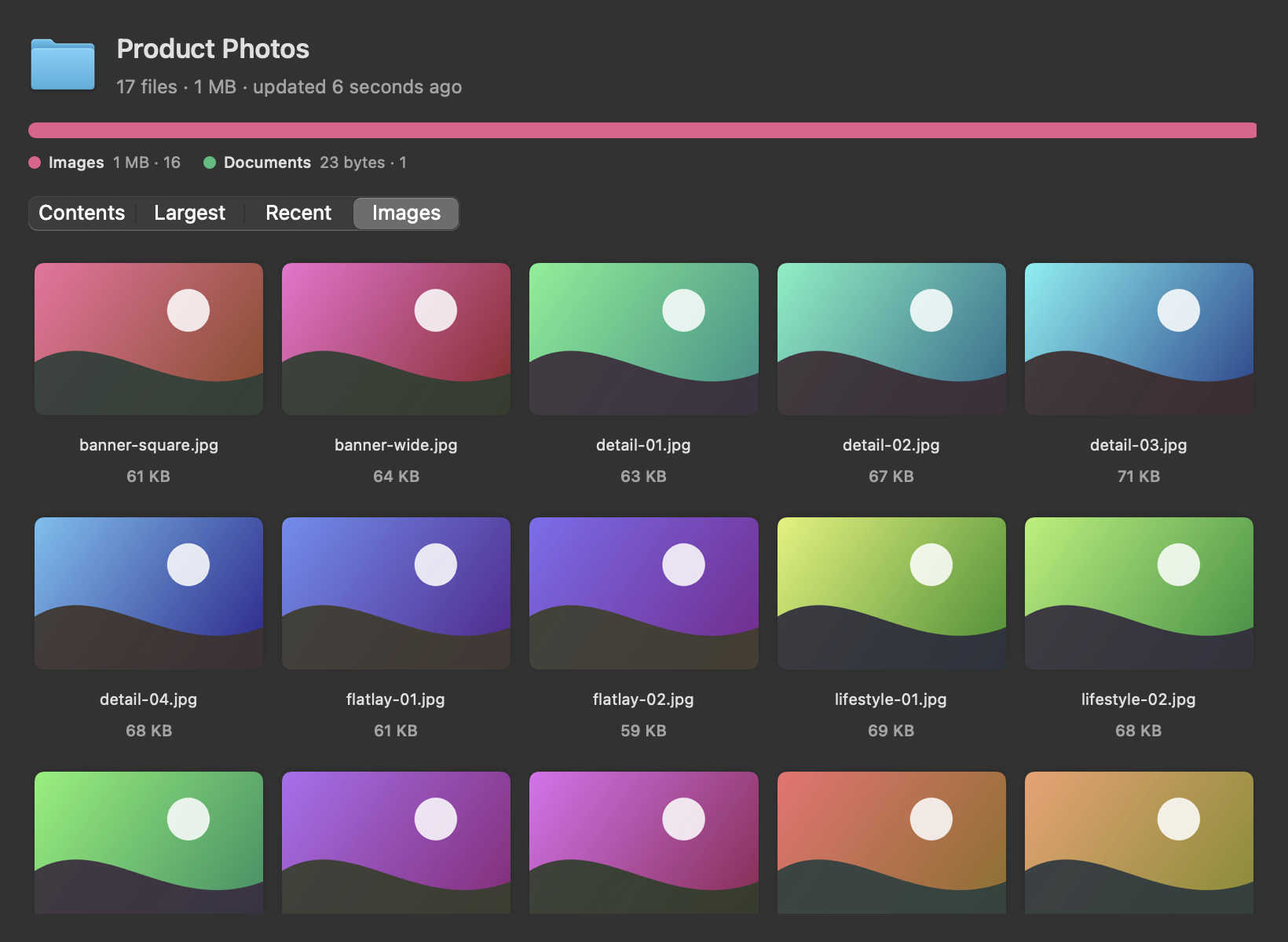Switch to the Contents tab
Screen dimensions: 1288x942
82,213
